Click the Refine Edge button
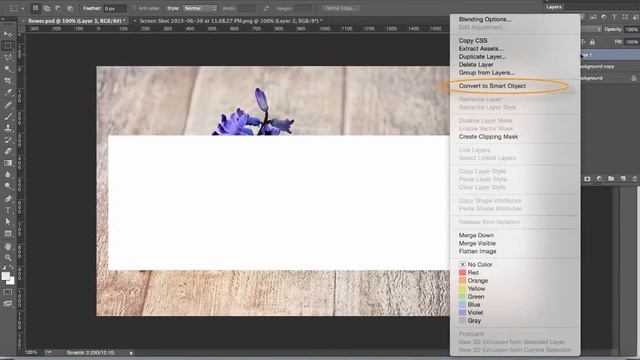The height and width of the screenshot is (360, 640). pyautogui.click(x=340, y=8)
